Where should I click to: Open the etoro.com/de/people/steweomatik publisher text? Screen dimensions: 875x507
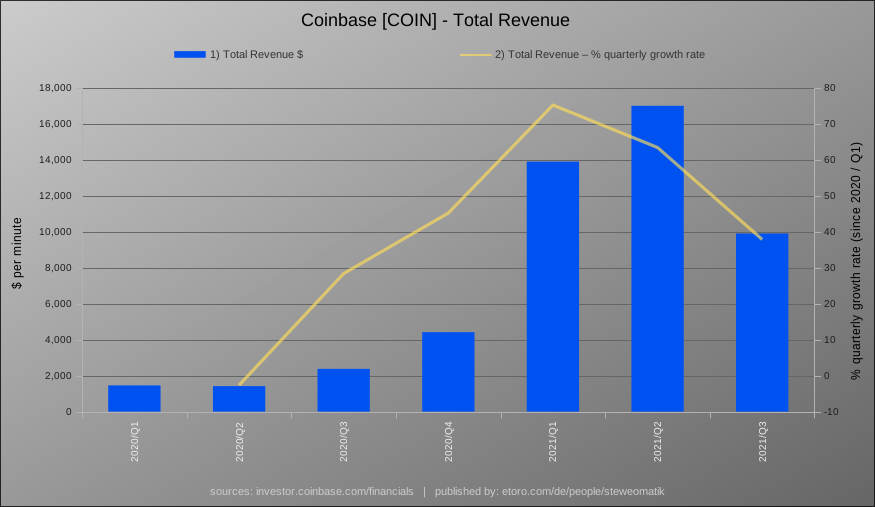[583, 491]
